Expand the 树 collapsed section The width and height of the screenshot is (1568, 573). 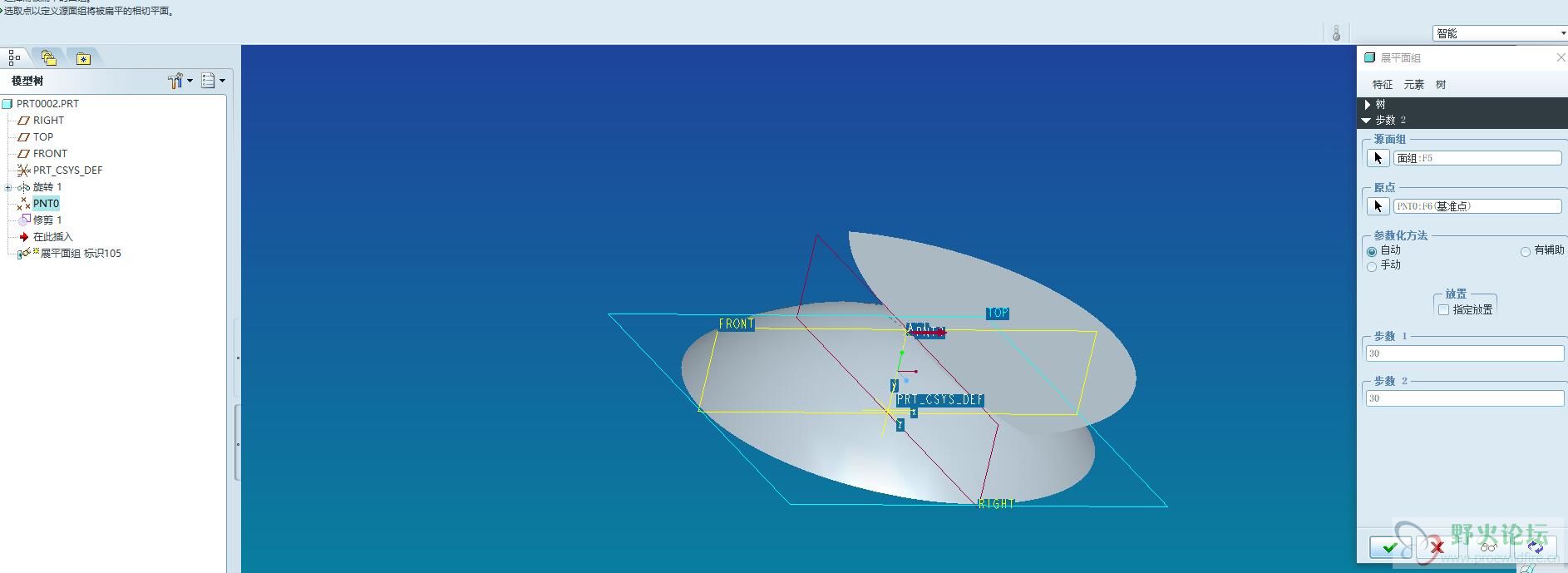pyautogui.click(x=1368, y=105)
